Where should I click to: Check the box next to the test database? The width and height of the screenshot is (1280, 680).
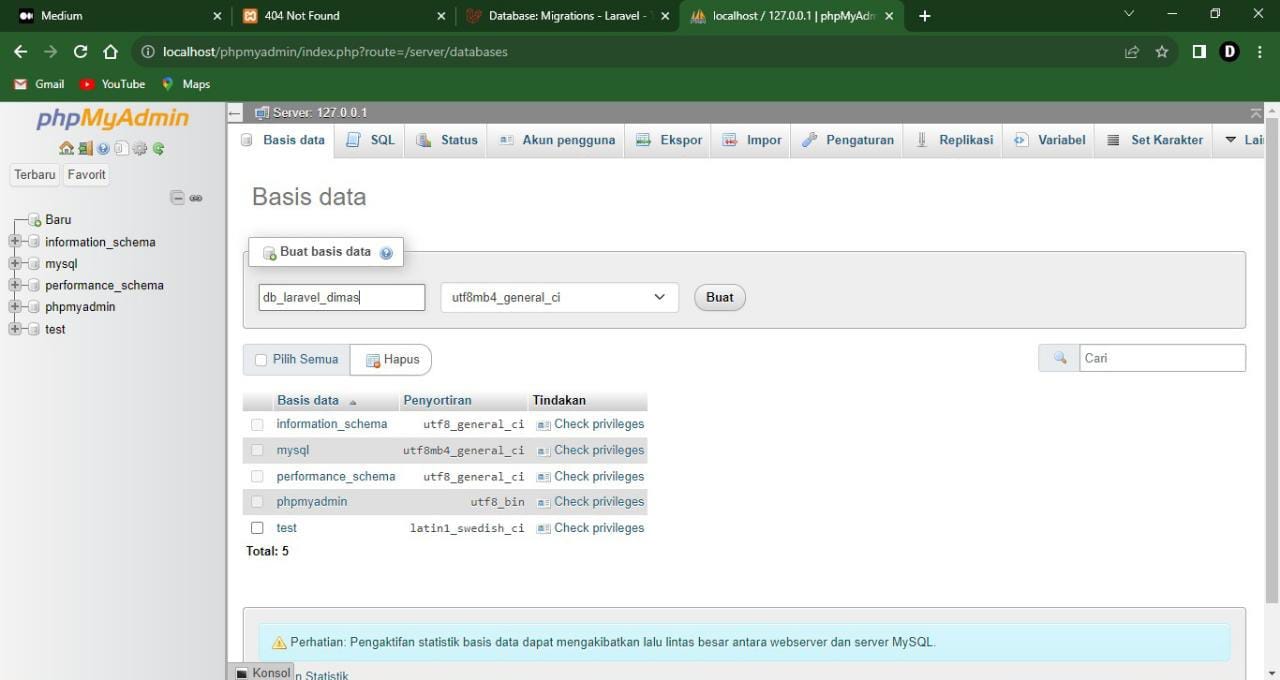[x=257, y=527]
